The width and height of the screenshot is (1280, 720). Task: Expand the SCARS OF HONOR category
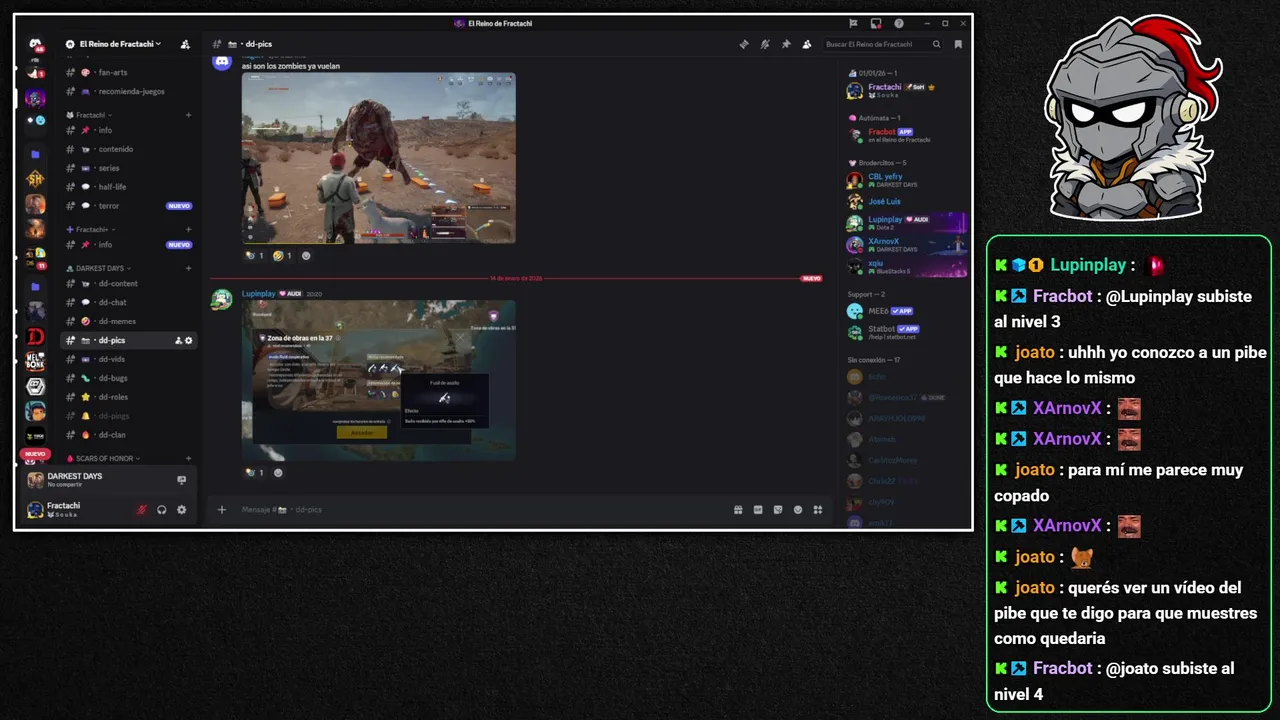tap(104, 458)
